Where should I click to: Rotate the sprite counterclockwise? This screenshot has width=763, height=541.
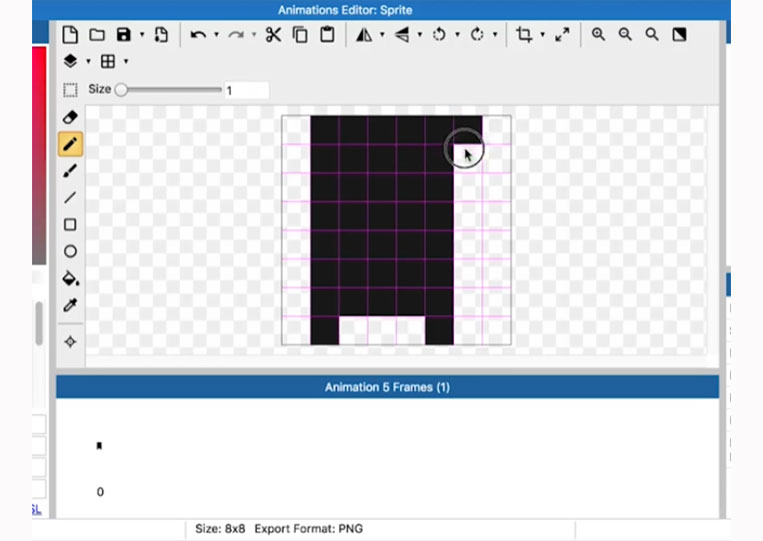[x=439, y=35]
